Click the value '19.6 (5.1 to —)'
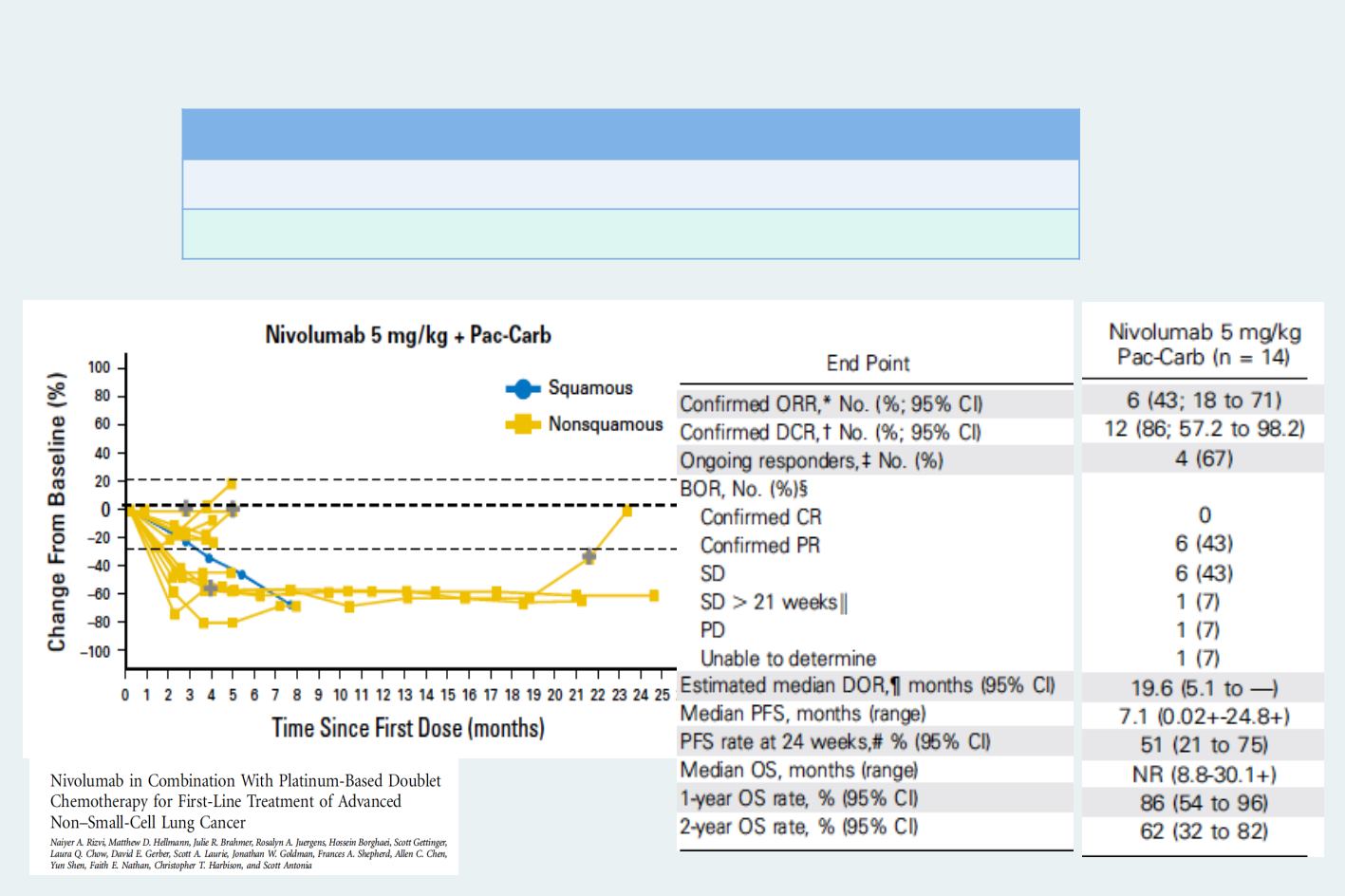Viewport: 1345px width, 896px height. [x=1204, y=688]
